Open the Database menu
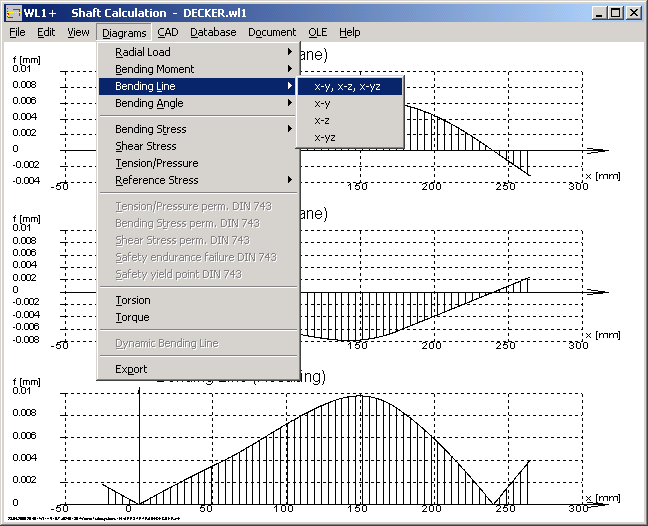 (x=213, y=32)
